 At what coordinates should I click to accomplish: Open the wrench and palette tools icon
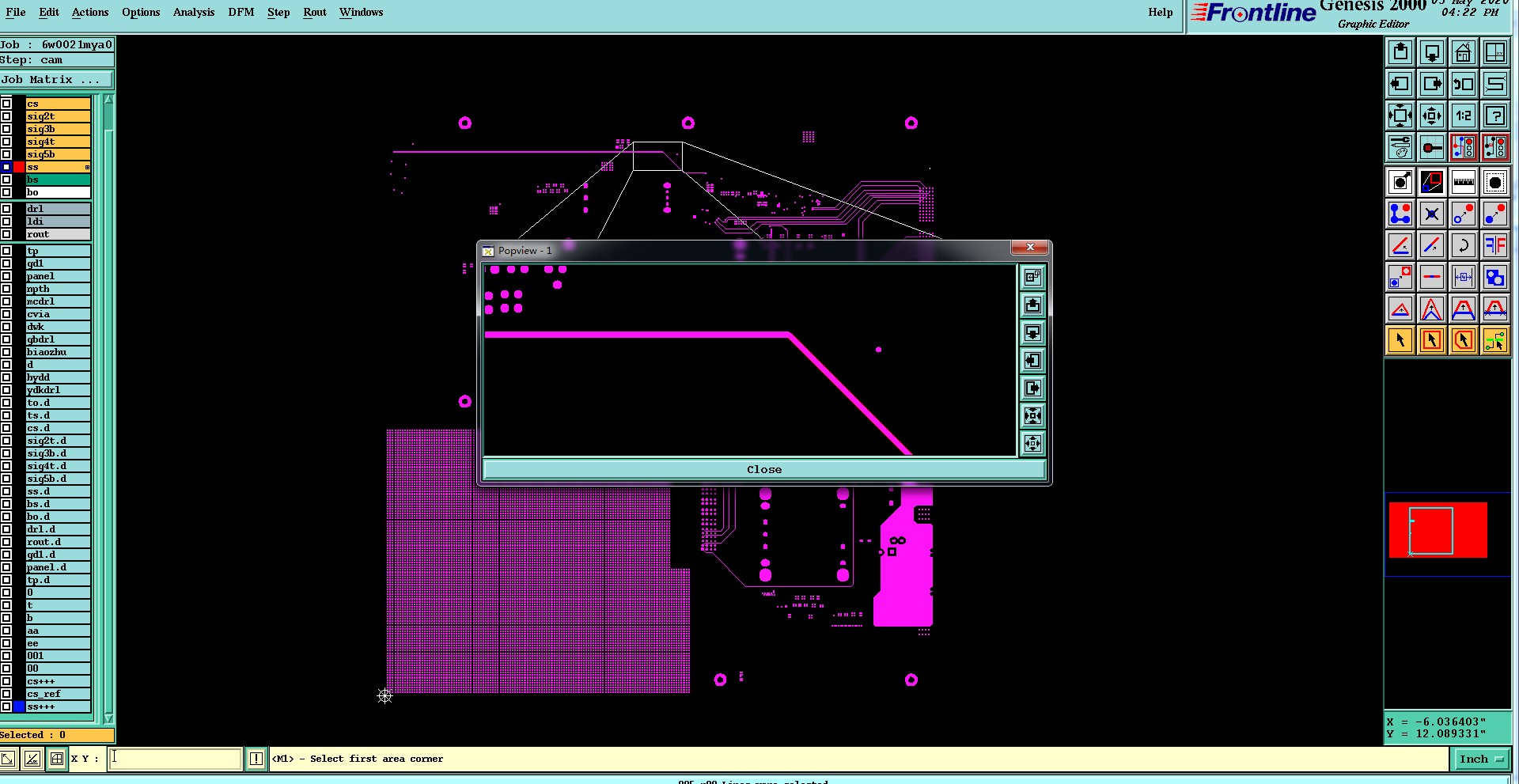tap(1400, 147)
